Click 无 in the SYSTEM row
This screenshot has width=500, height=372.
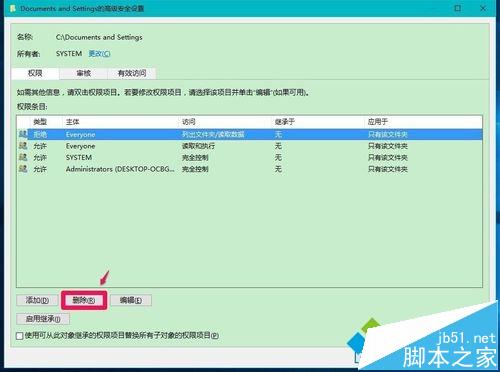[x=278, y=157]
